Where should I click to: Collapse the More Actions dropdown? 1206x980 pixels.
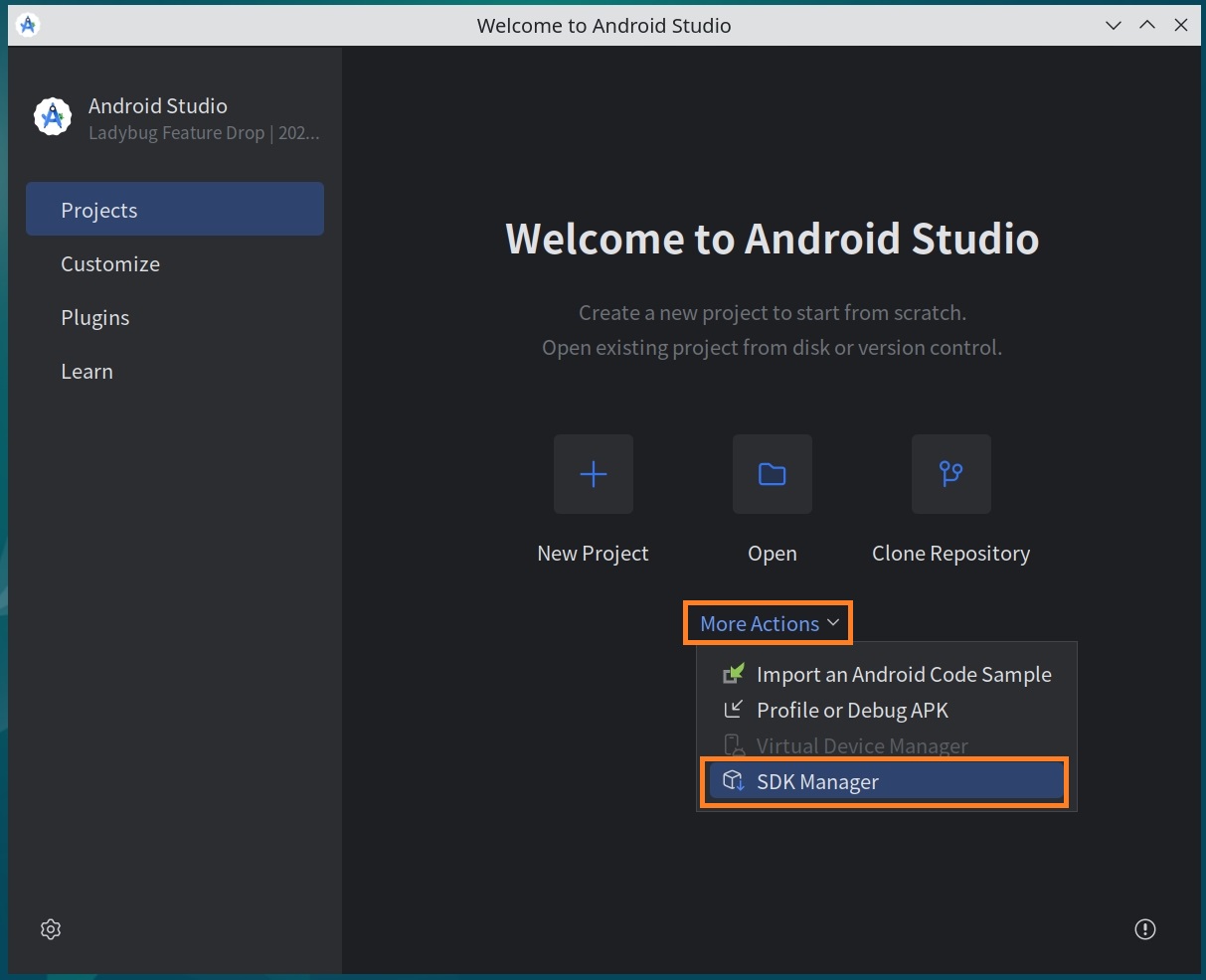tap(761, 623)
